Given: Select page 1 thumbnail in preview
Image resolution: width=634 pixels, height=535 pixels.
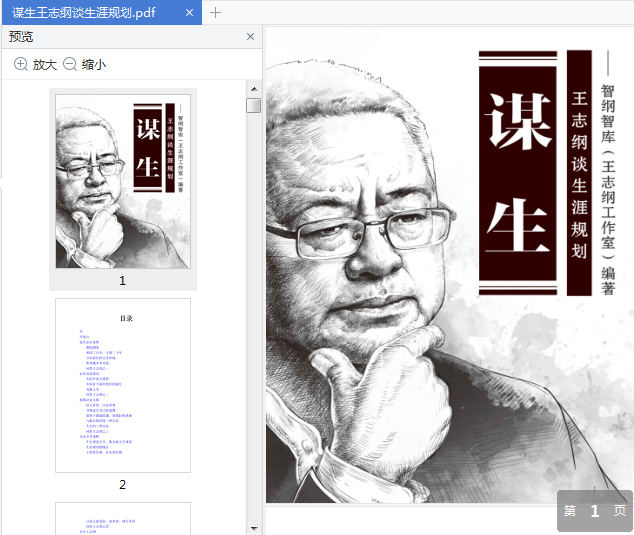Looking at the screenshot, I should (x=123, y=182).
